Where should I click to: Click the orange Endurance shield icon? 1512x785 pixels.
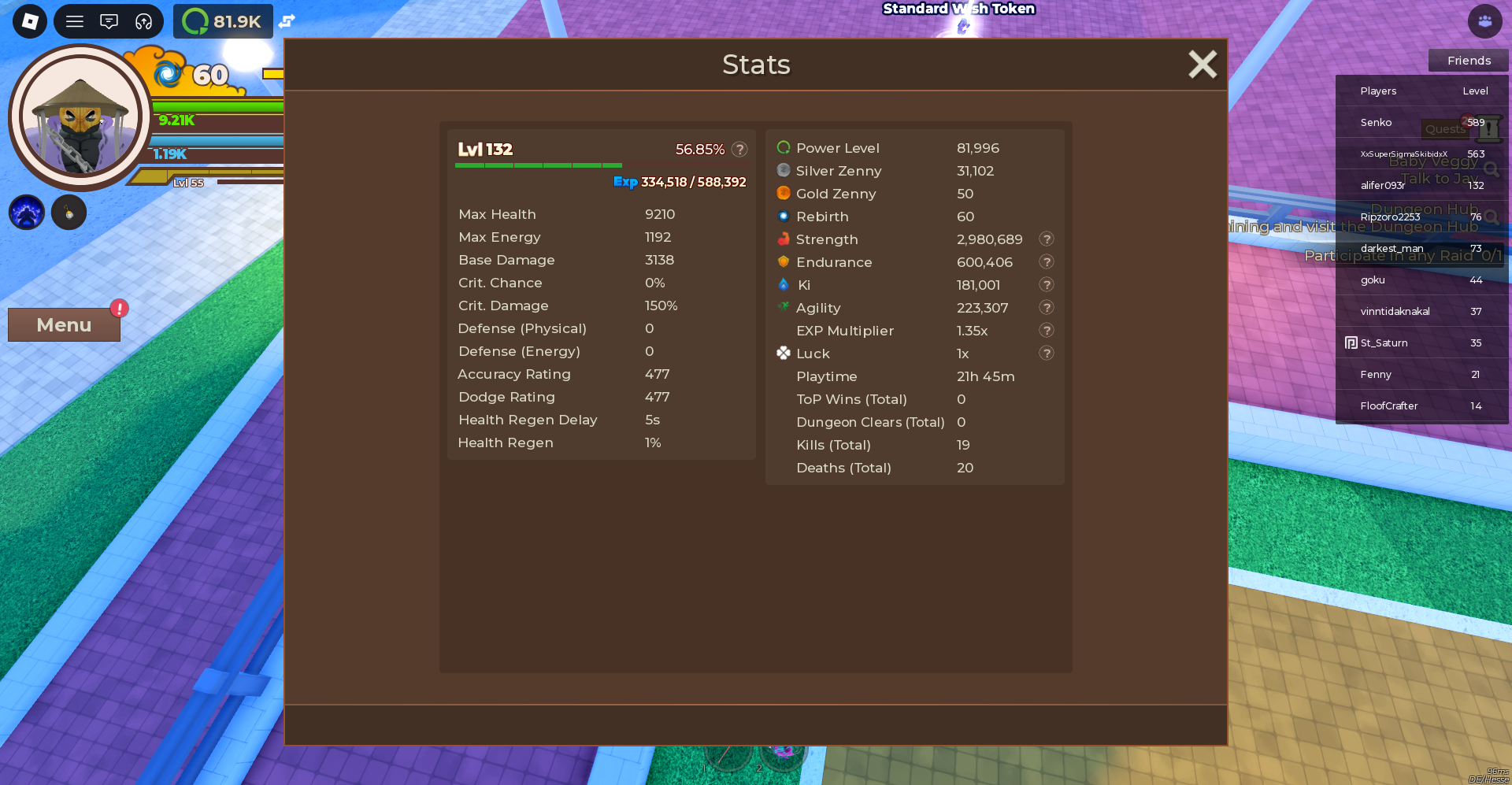click(x=784, y=261)
